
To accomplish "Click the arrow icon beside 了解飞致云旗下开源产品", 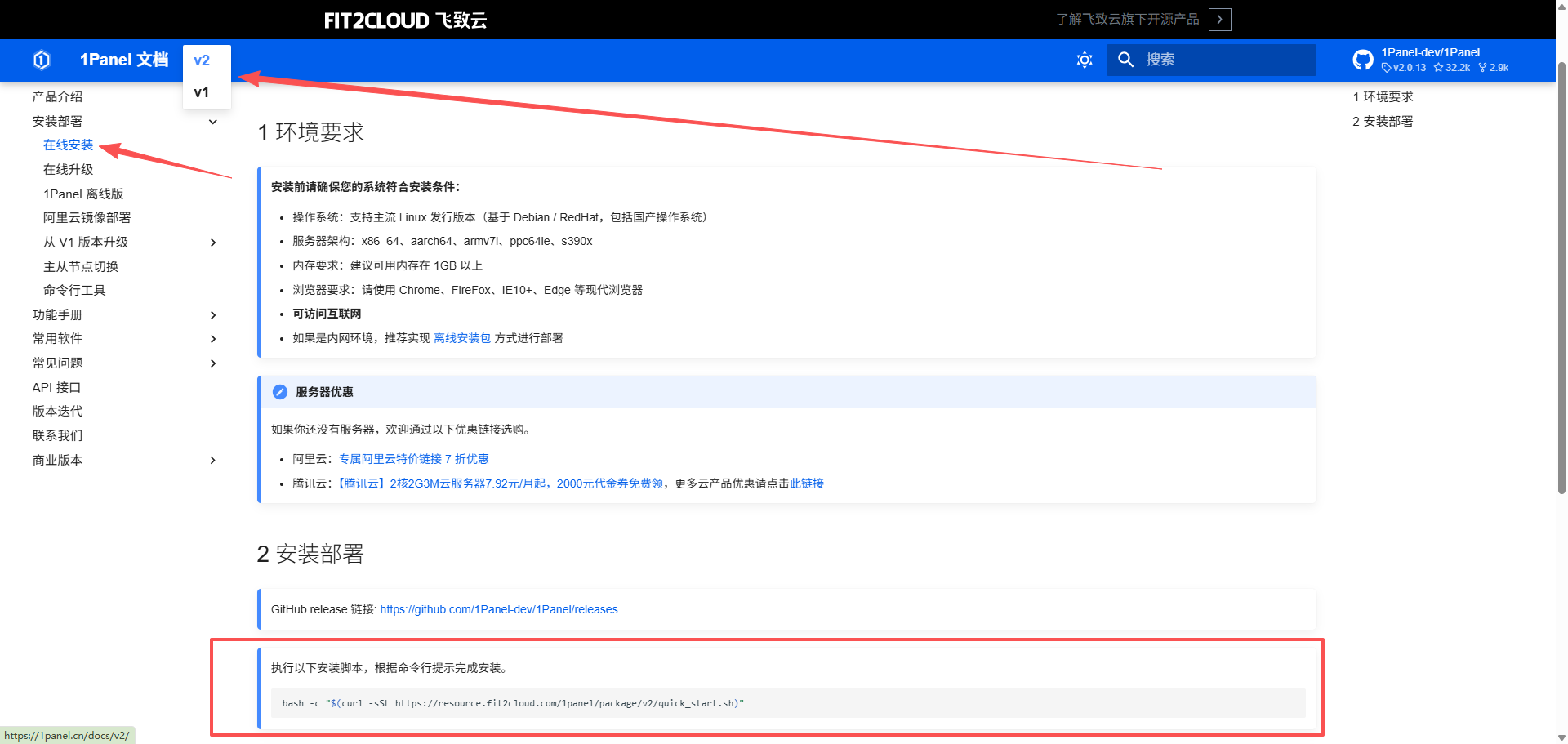I will coord(1219,20).
